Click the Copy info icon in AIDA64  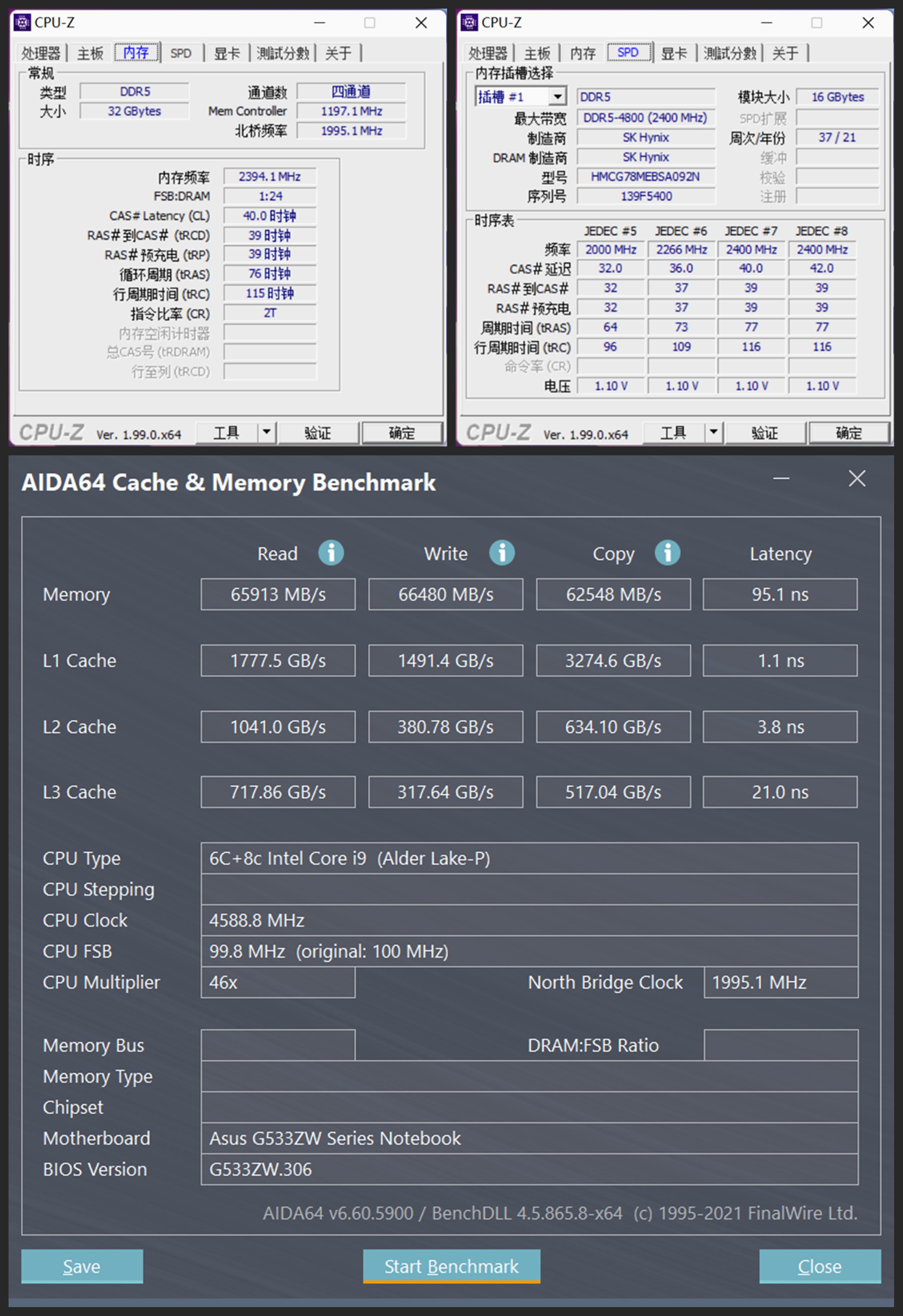(x=667, y=553)
